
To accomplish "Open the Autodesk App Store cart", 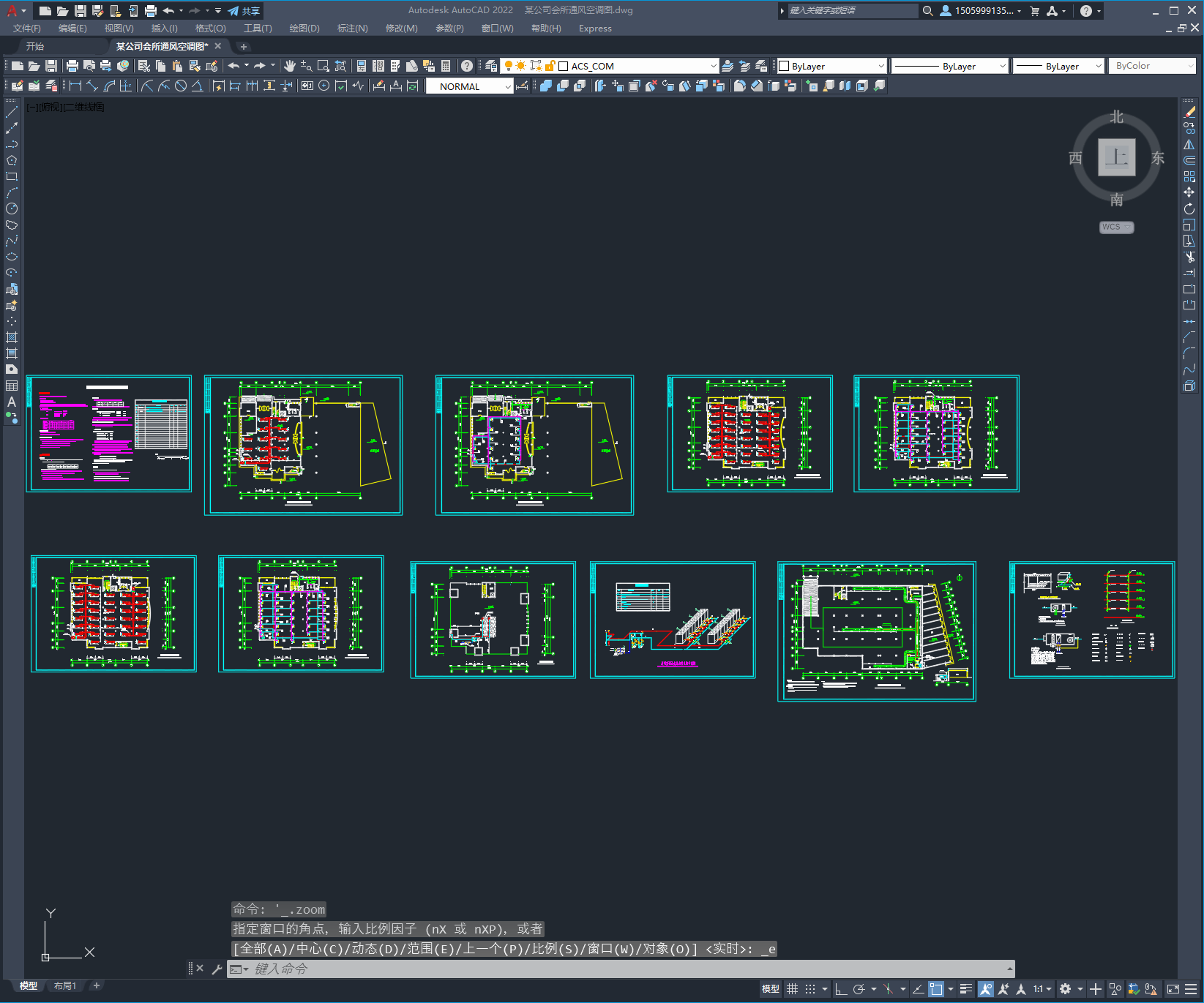I will coord(1035,11).
